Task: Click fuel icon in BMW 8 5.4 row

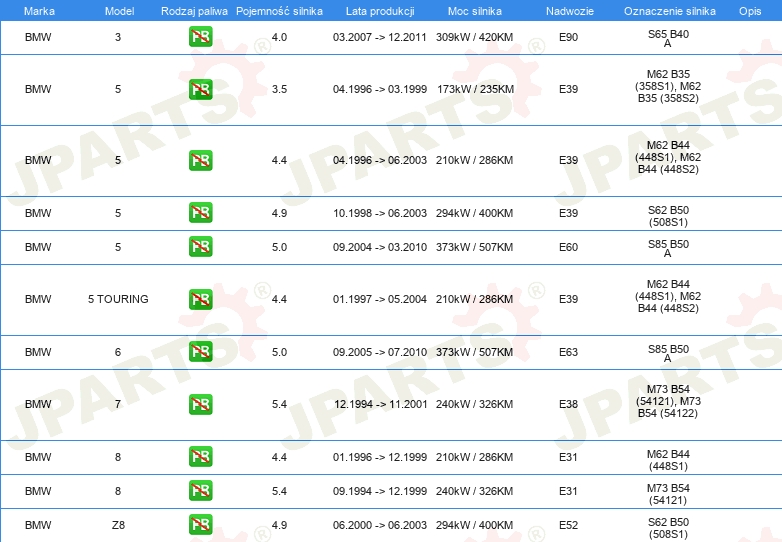Action: (200, 491)
